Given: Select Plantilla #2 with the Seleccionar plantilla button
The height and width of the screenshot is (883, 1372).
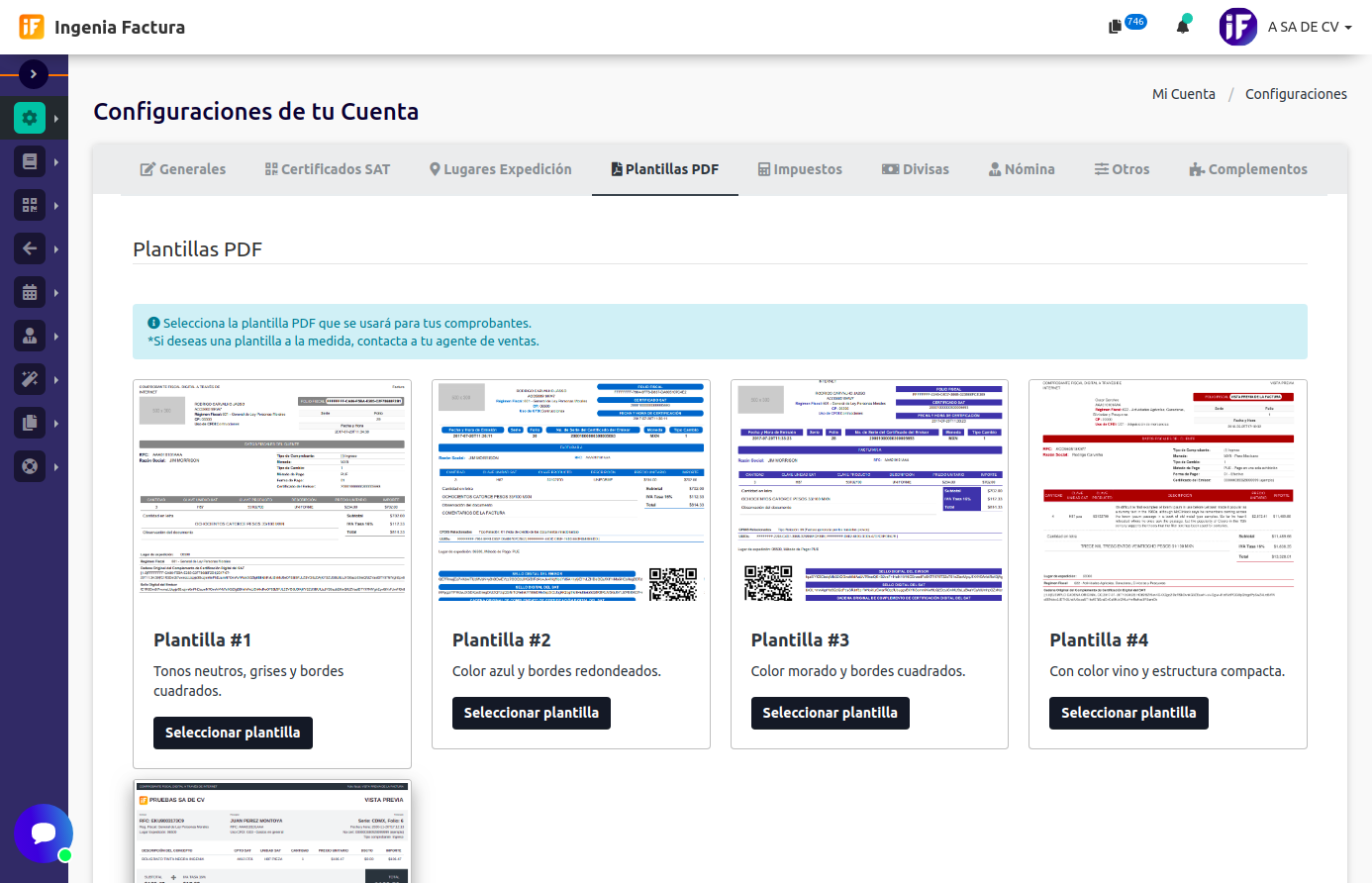Looking at the screenshot, I should click(532, 713).
